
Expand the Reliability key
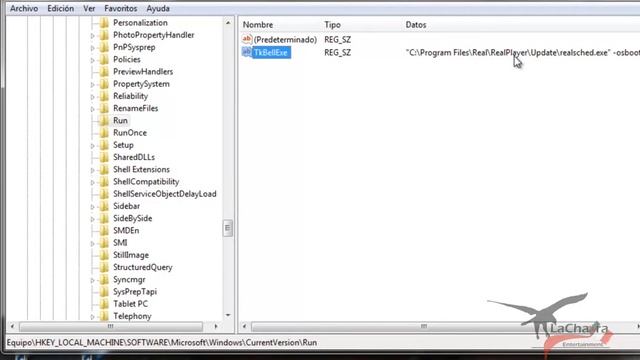click(x=92, y=97)
